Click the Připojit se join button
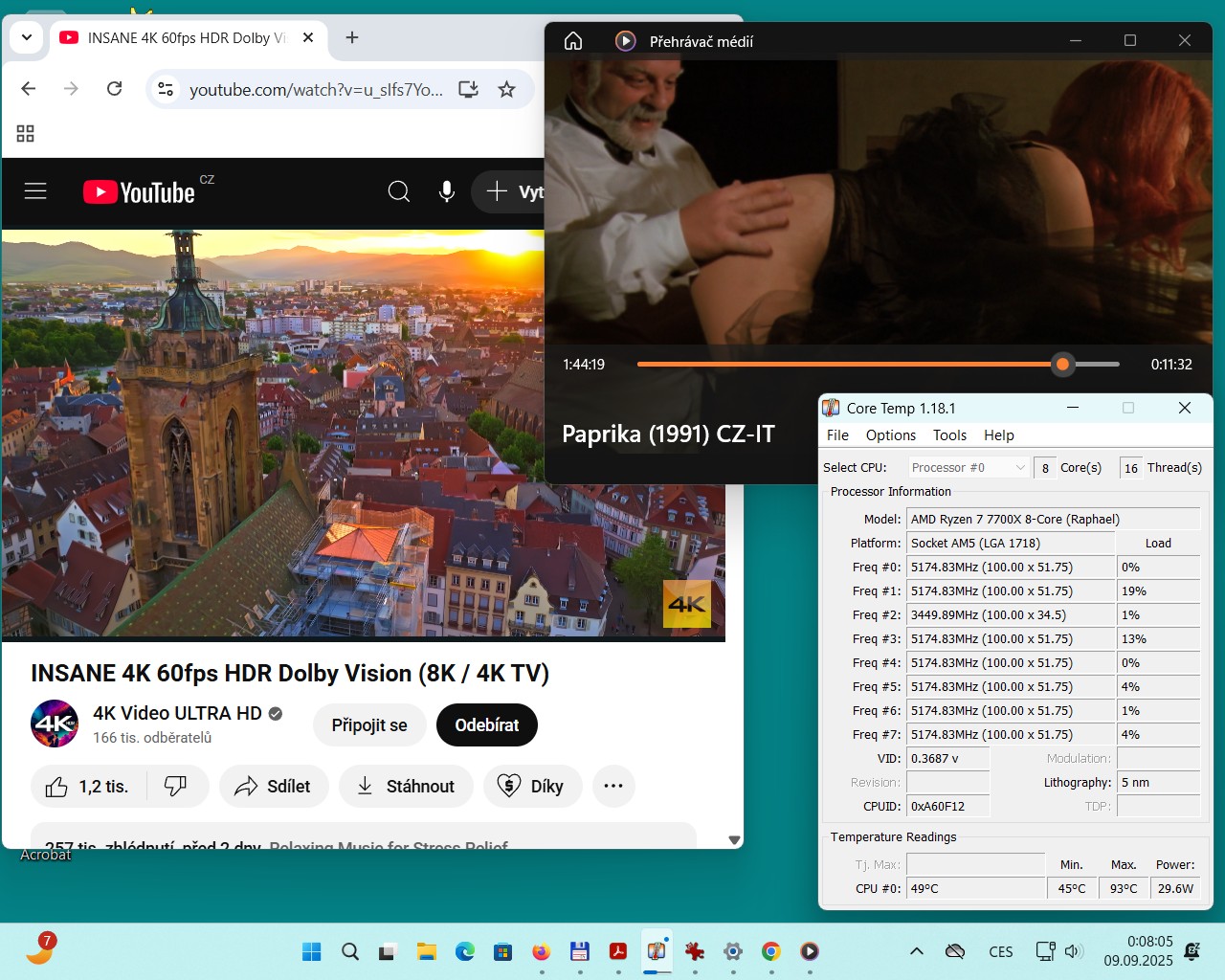This screenshot has width=1225, height=980. pyautogui.click(x=369, y=724)
